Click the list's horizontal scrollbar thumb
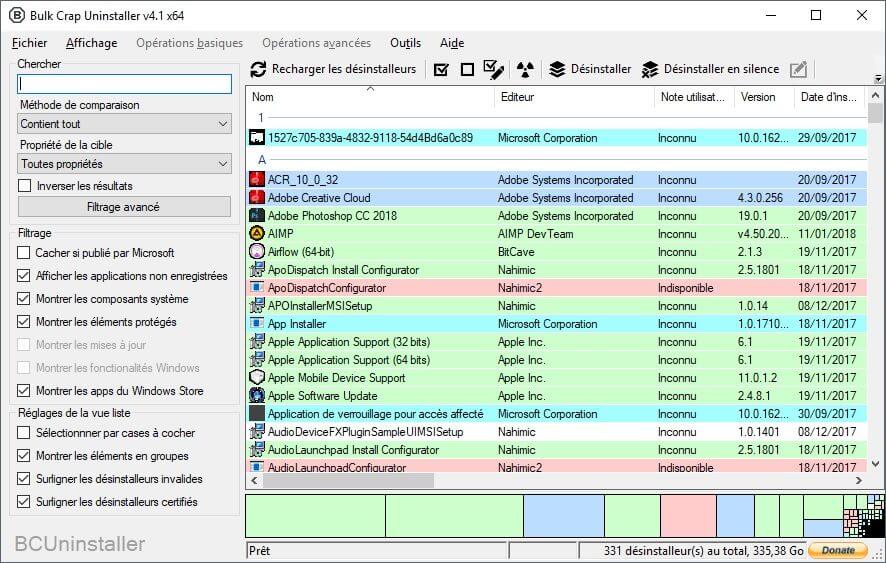Viewport: 886px width, 563px height. [348, 480]
